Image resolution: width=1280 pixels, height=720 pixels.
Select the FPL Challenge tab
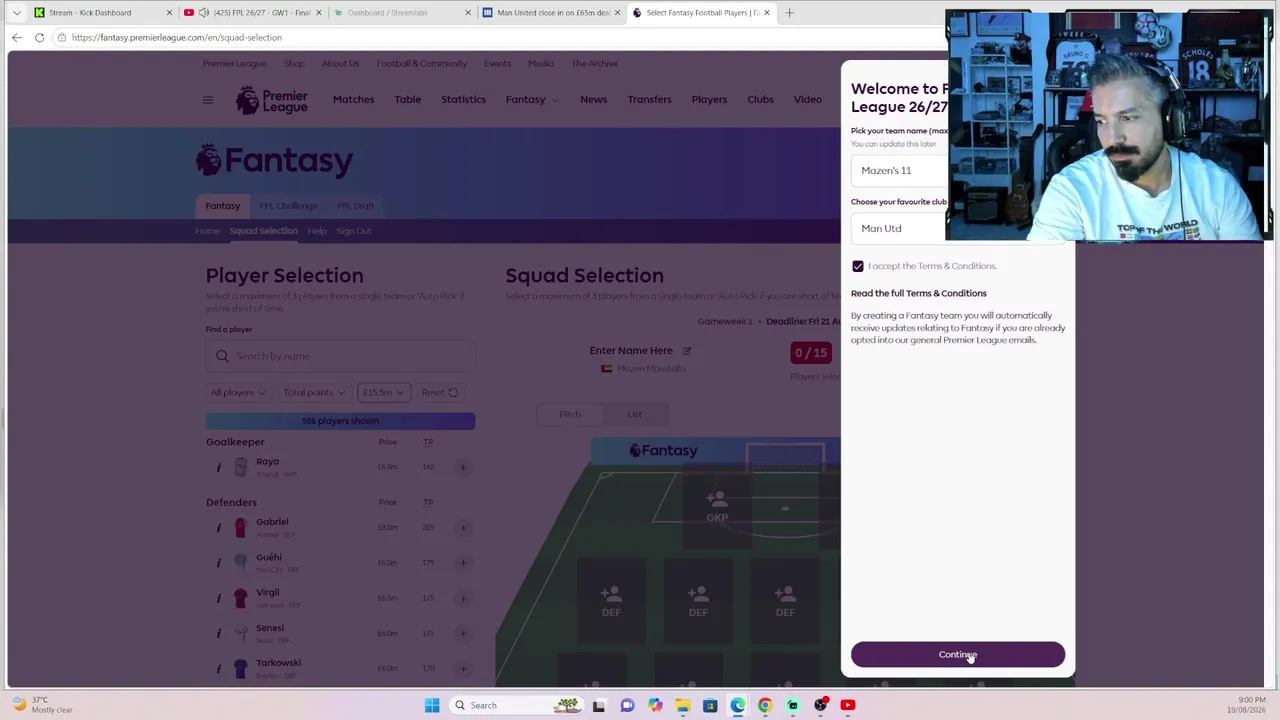pyautogui.click(x=288, y=206)
